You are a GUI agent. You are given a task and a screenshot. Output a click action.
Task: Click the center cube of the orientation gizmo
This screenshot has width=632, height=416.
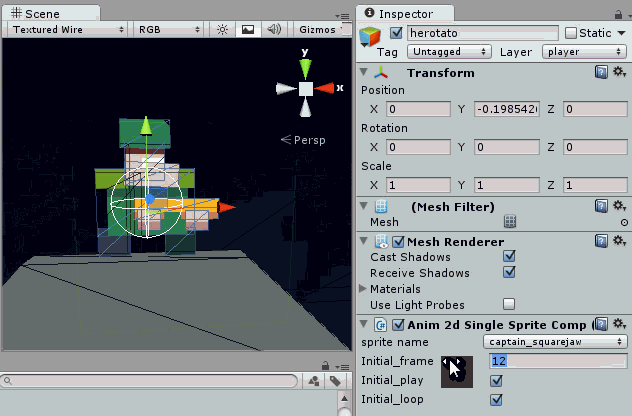coord(306,89)
